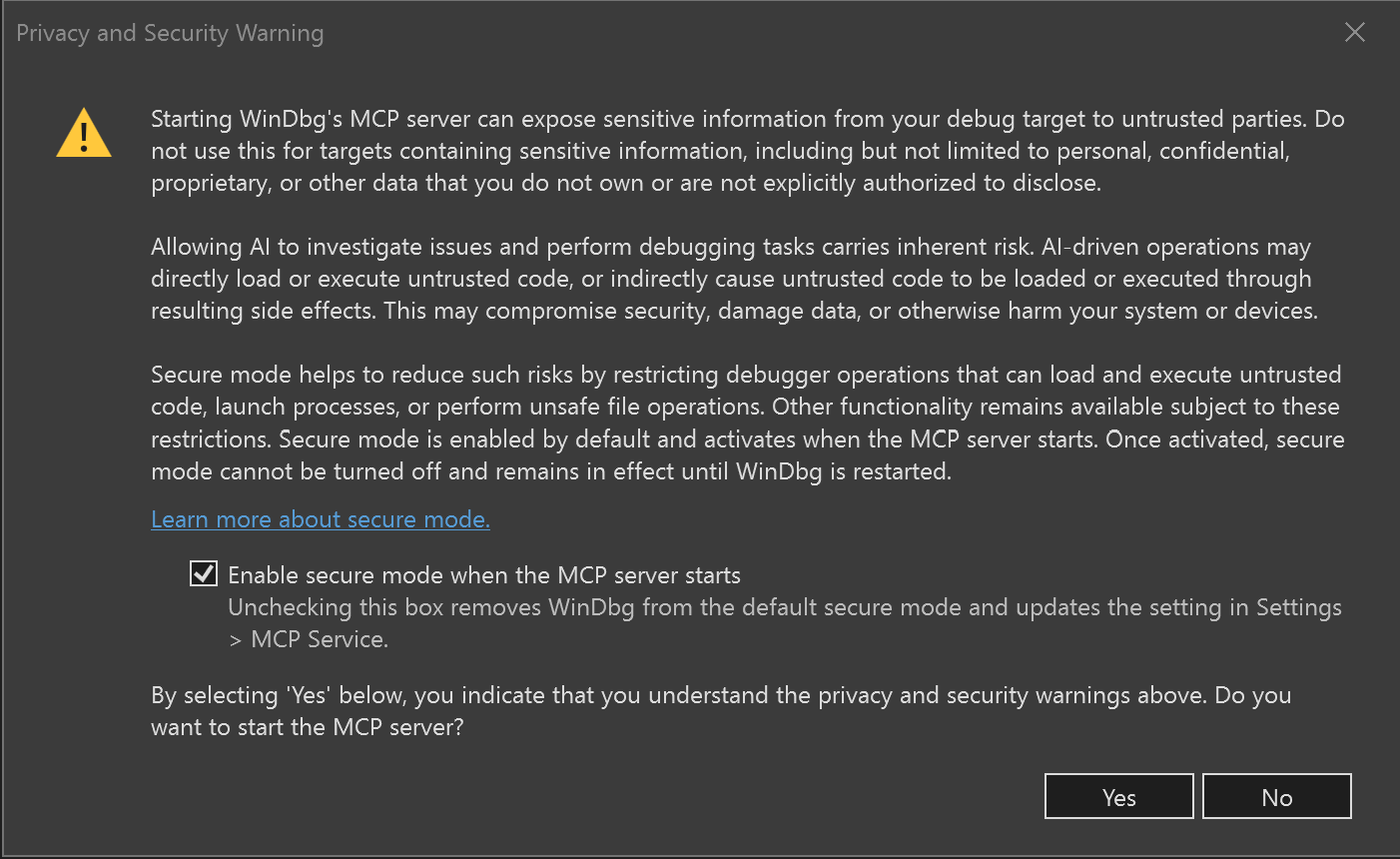Click the 'Privacy and Security Warning' title text

[x=170, y=33]
